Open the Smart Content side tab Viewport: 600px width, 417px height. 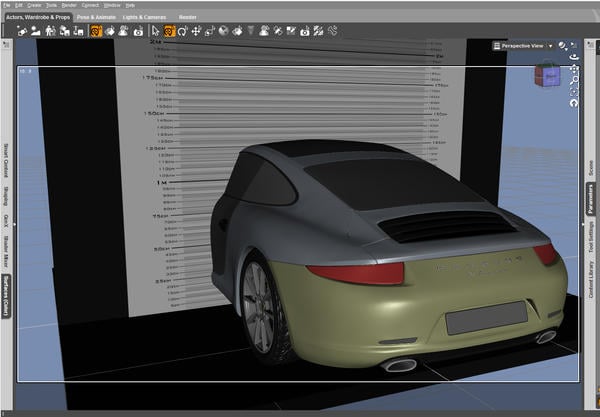point(6,160)
